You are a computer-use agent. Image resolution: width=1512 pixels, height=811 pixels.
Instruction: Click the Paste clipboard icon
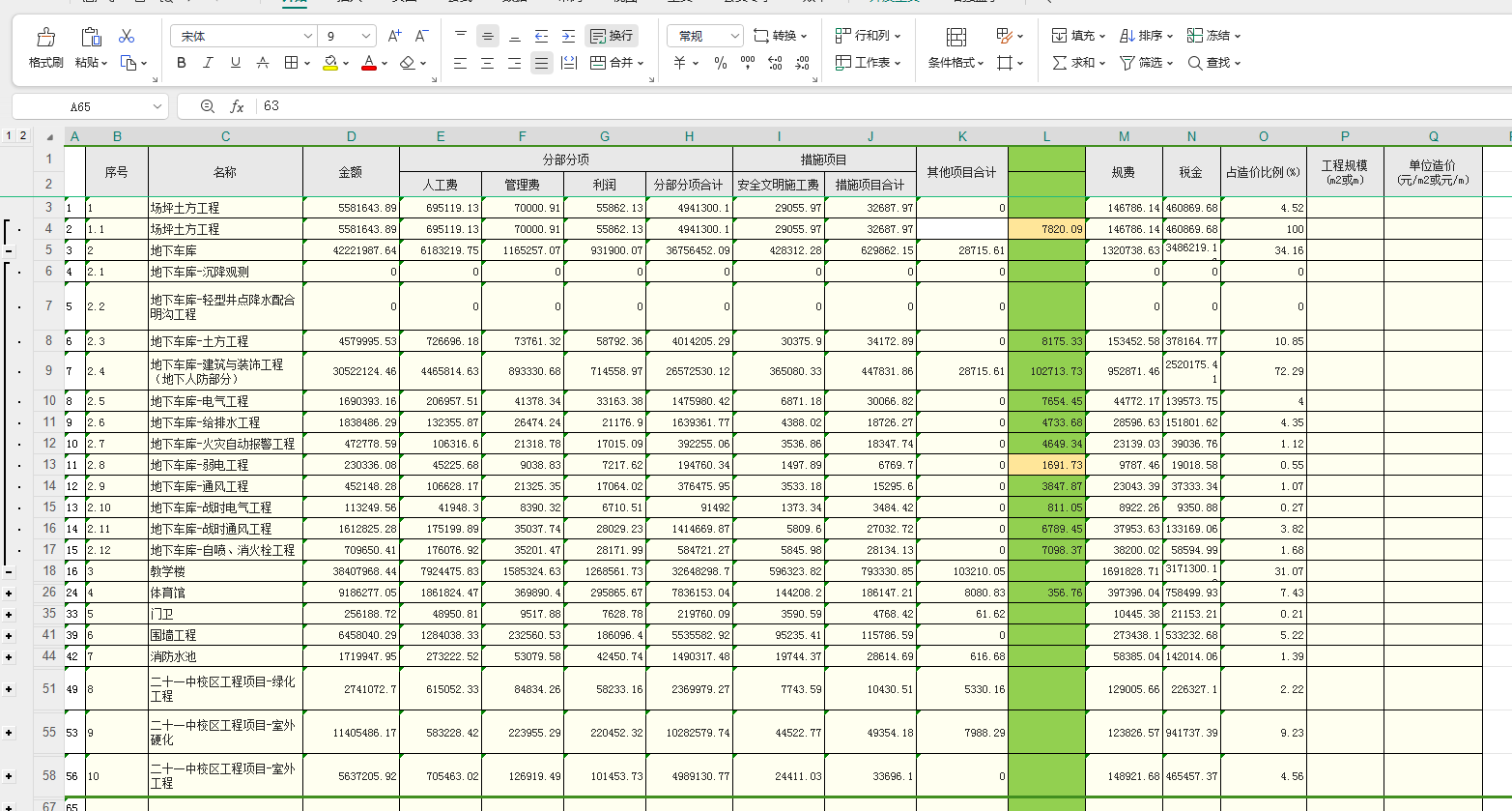(x=91, y=37)
